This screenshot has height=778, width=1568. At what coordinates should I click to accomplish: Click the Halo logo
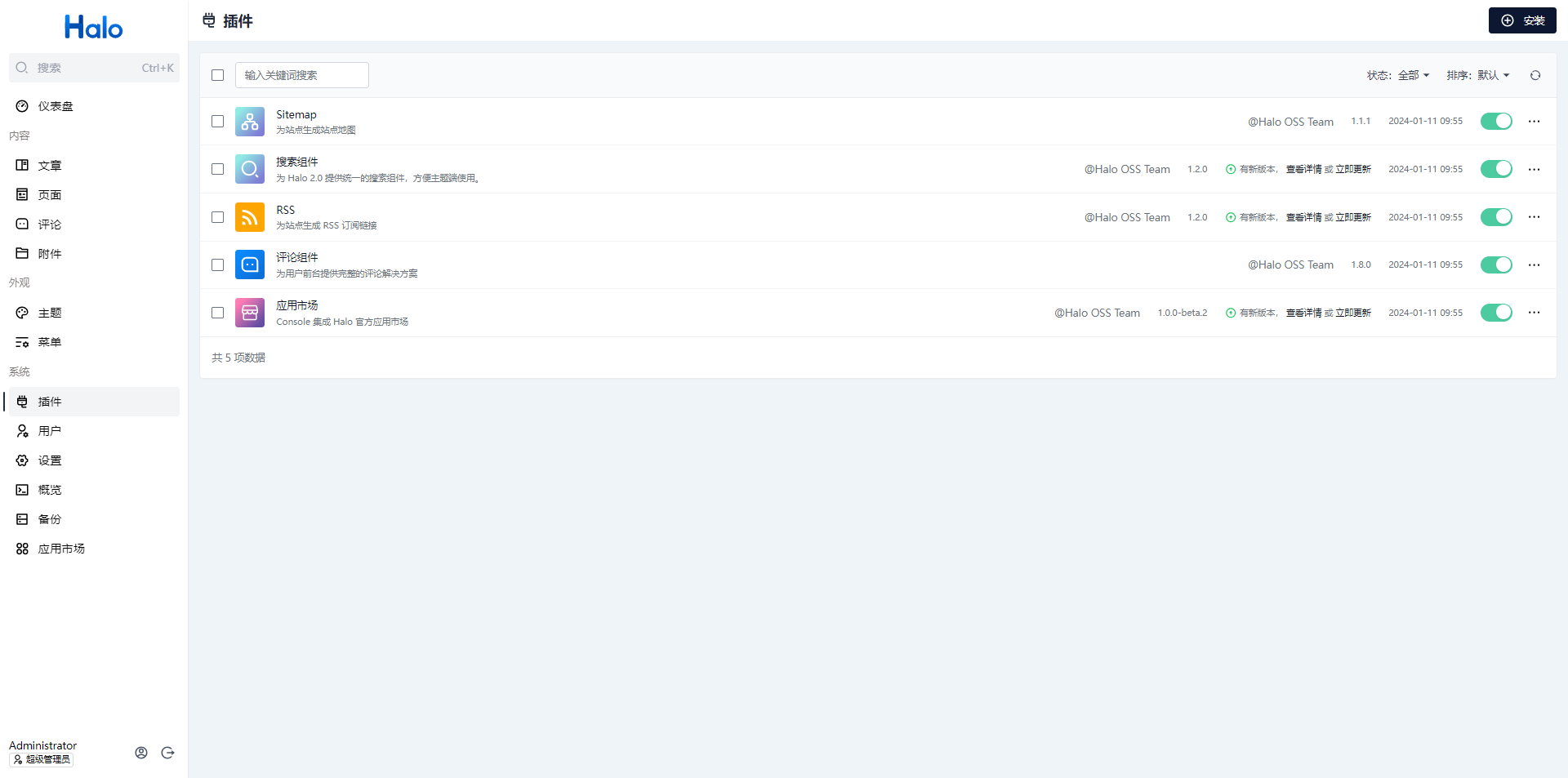click(94, 27)
